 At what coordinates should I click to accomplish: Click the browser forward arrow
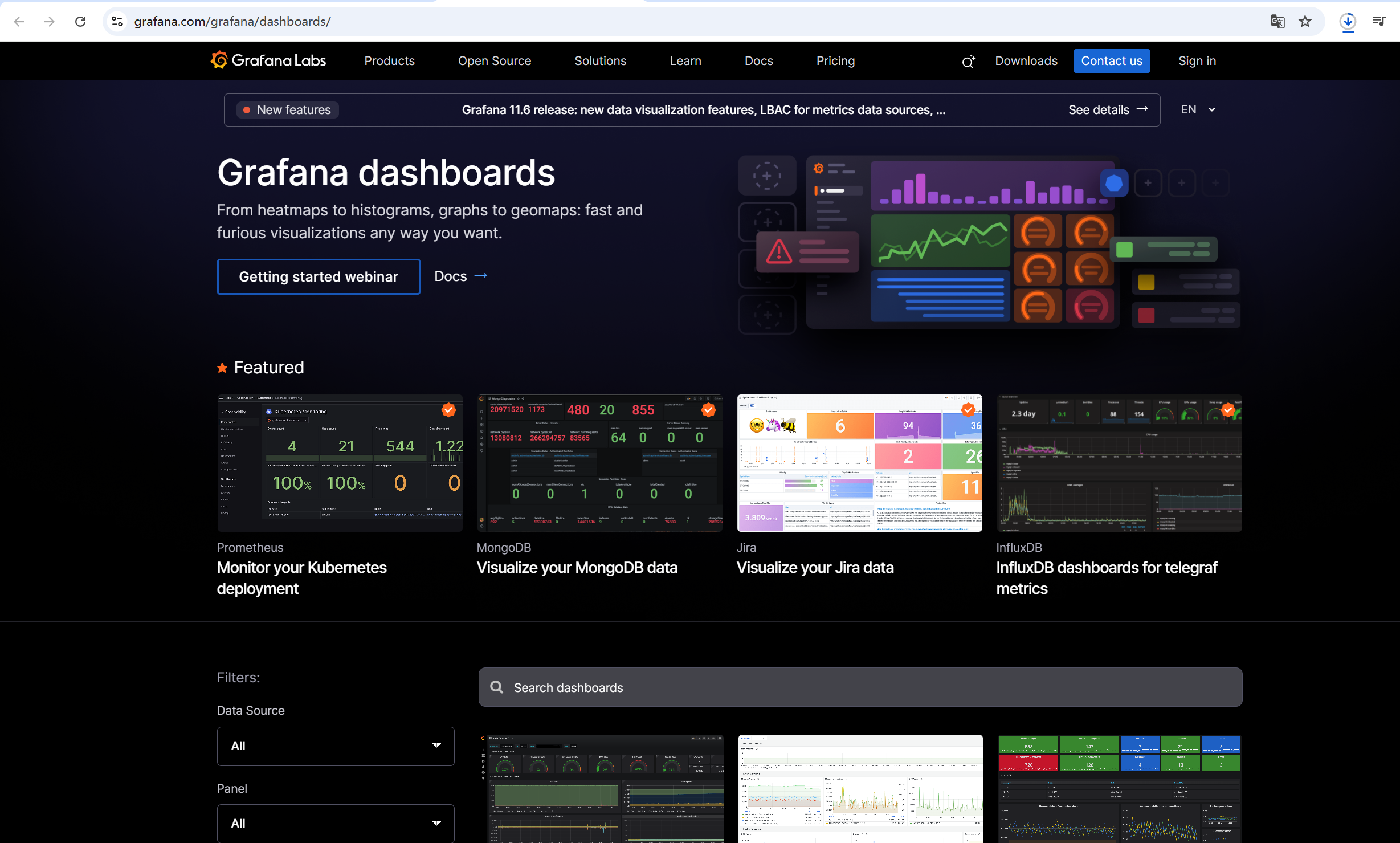tap(50, 22)
